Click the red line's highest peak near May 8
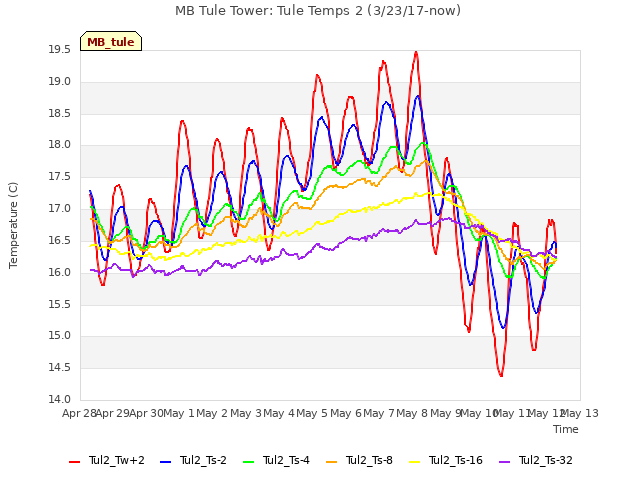Viewport: 640px width, 480px height. coord(416,52)
